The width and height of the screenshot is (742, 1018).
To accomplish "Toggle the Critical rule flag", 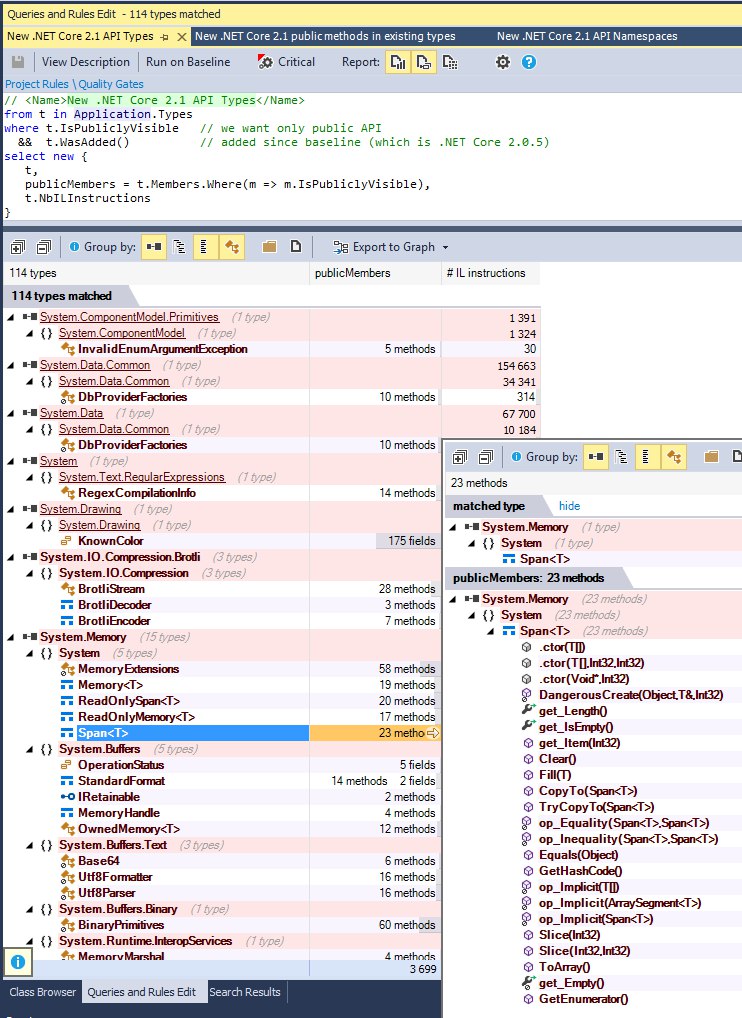I will 285,62.
